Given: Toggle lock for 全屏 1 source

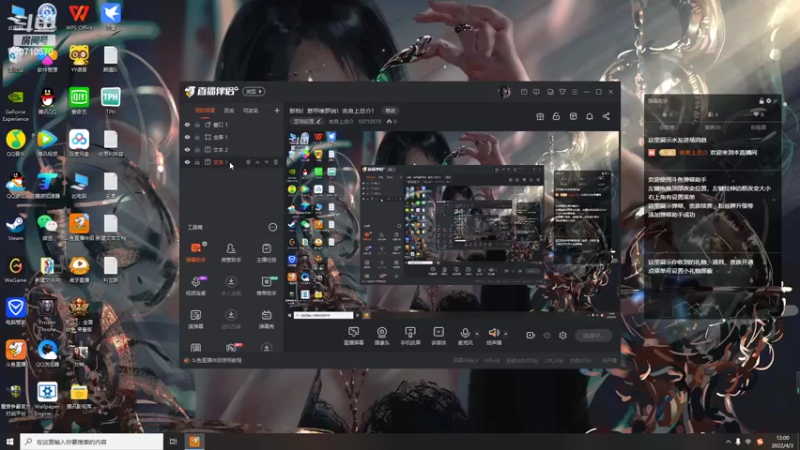Looking at the screenshot, I should (197, 137).
